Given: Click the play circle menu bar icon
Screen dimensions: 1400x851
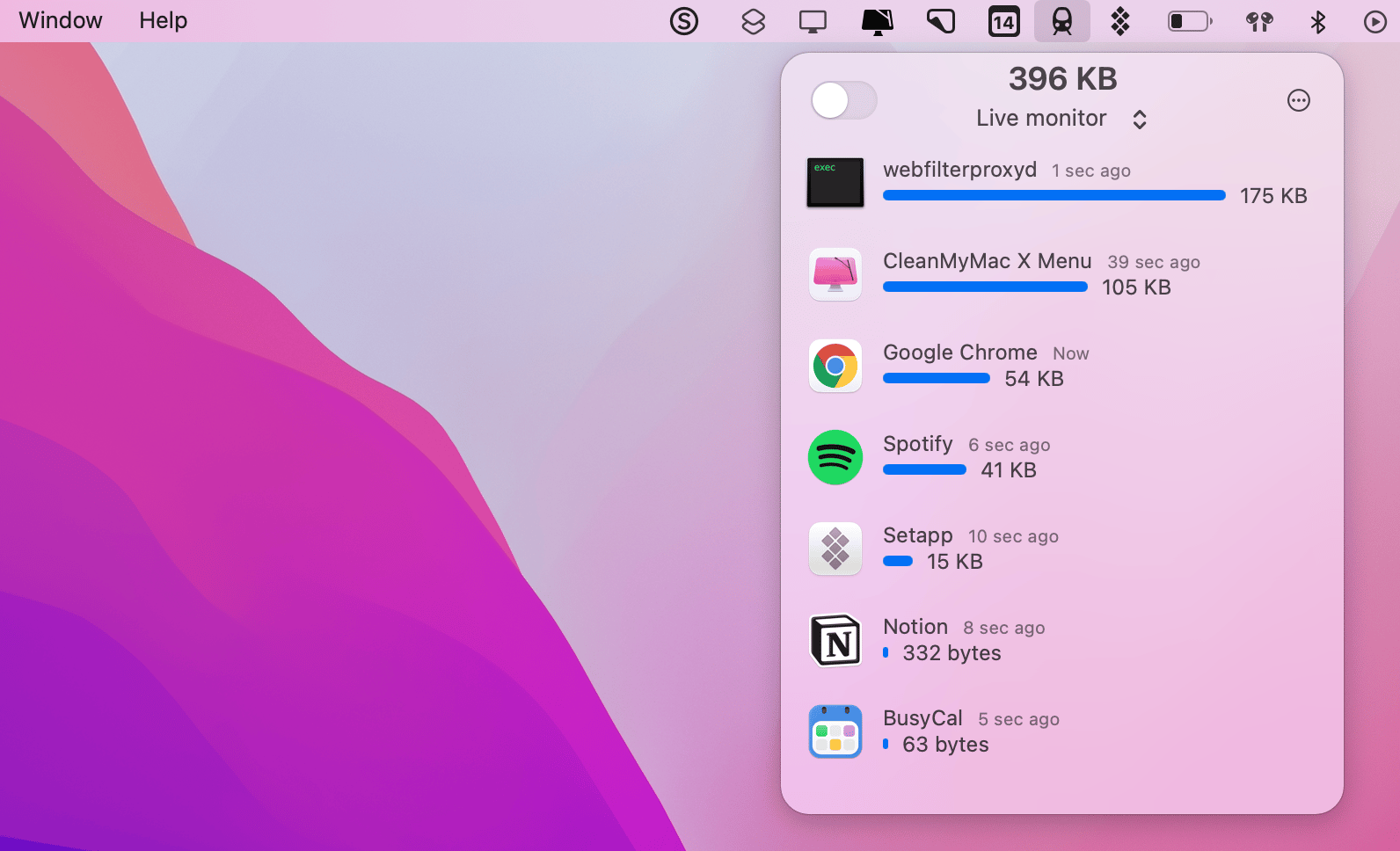Looking at the screenshot, I should tap(1375, 21).
